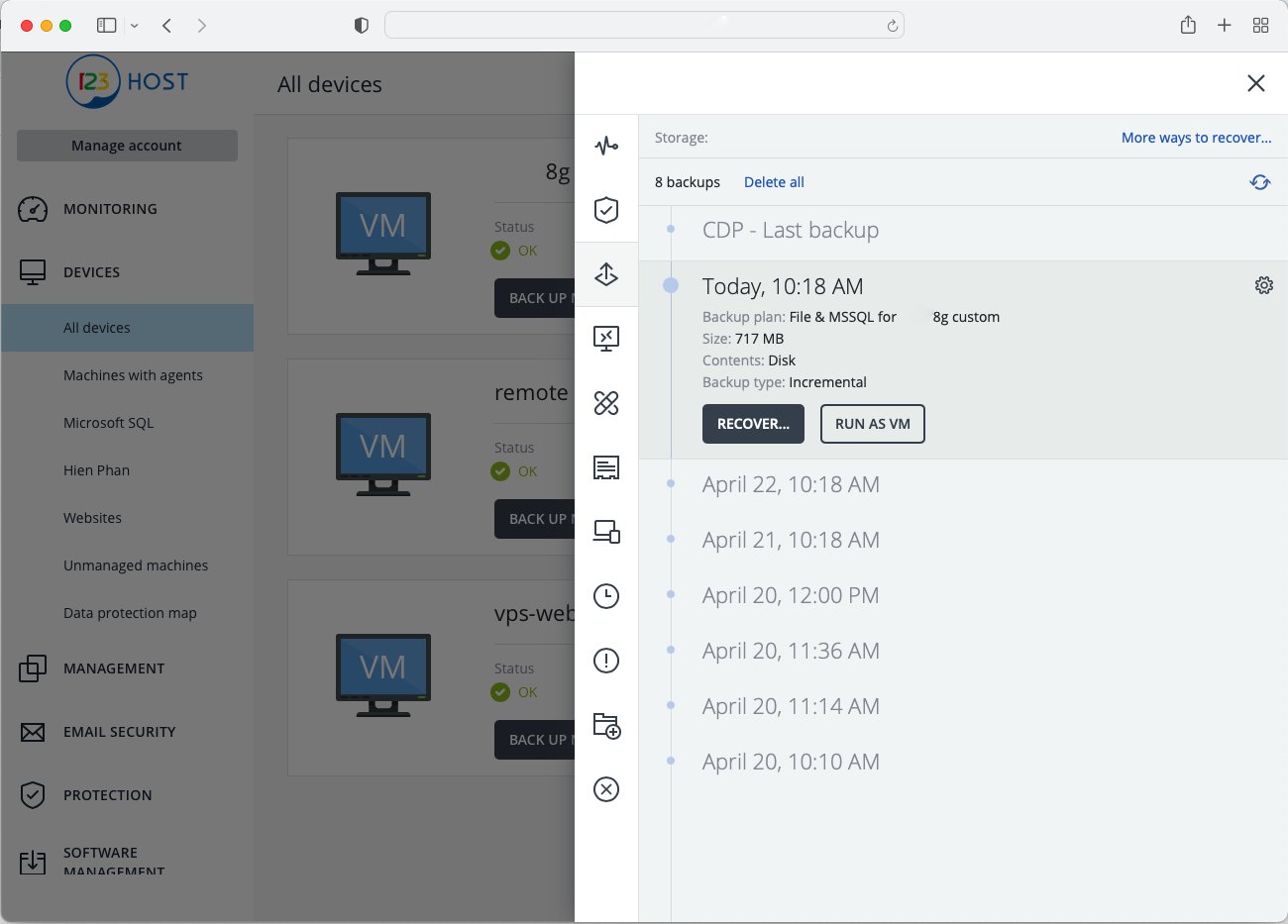Open the Activities pulse icon in side panel
The width and height of the screenshot is (1288, 924).
coord(606,147)
